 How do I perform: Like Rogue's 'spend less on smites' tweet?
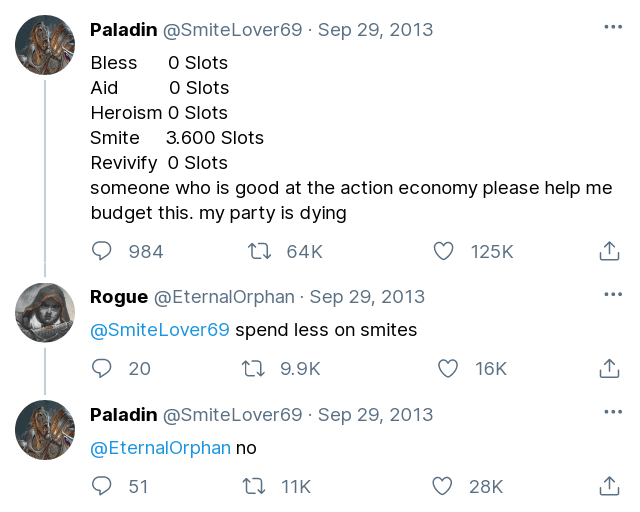tap(447, 368)
